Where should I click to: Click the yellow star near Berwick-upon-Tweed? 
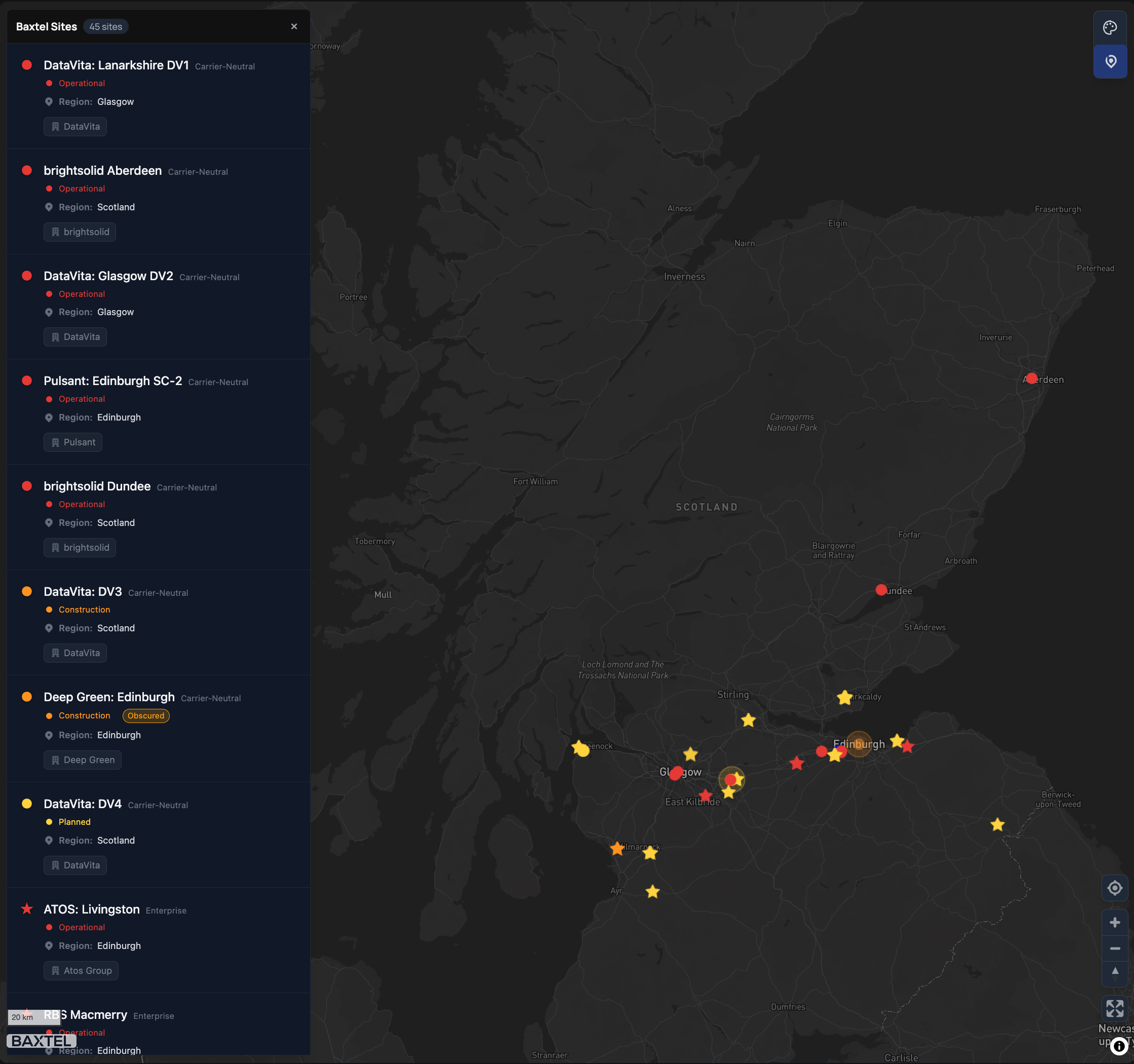997,824
